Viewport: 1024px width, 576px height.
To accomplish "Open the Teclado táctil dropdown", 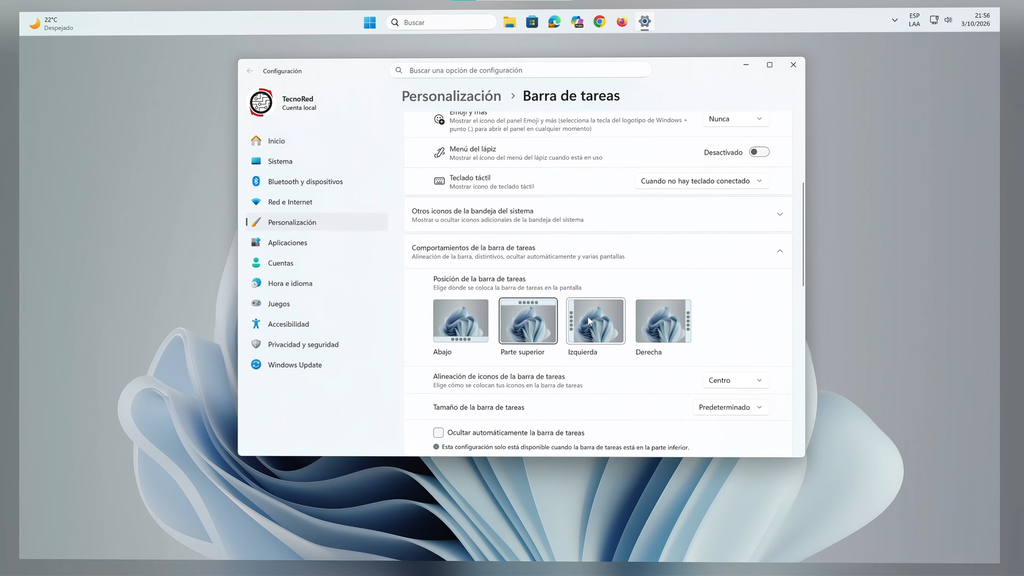I will (x=701, y=181).
